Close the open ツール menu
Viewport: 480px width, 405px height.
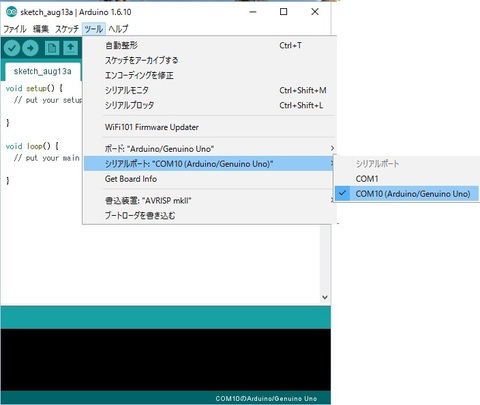[93, 29]
